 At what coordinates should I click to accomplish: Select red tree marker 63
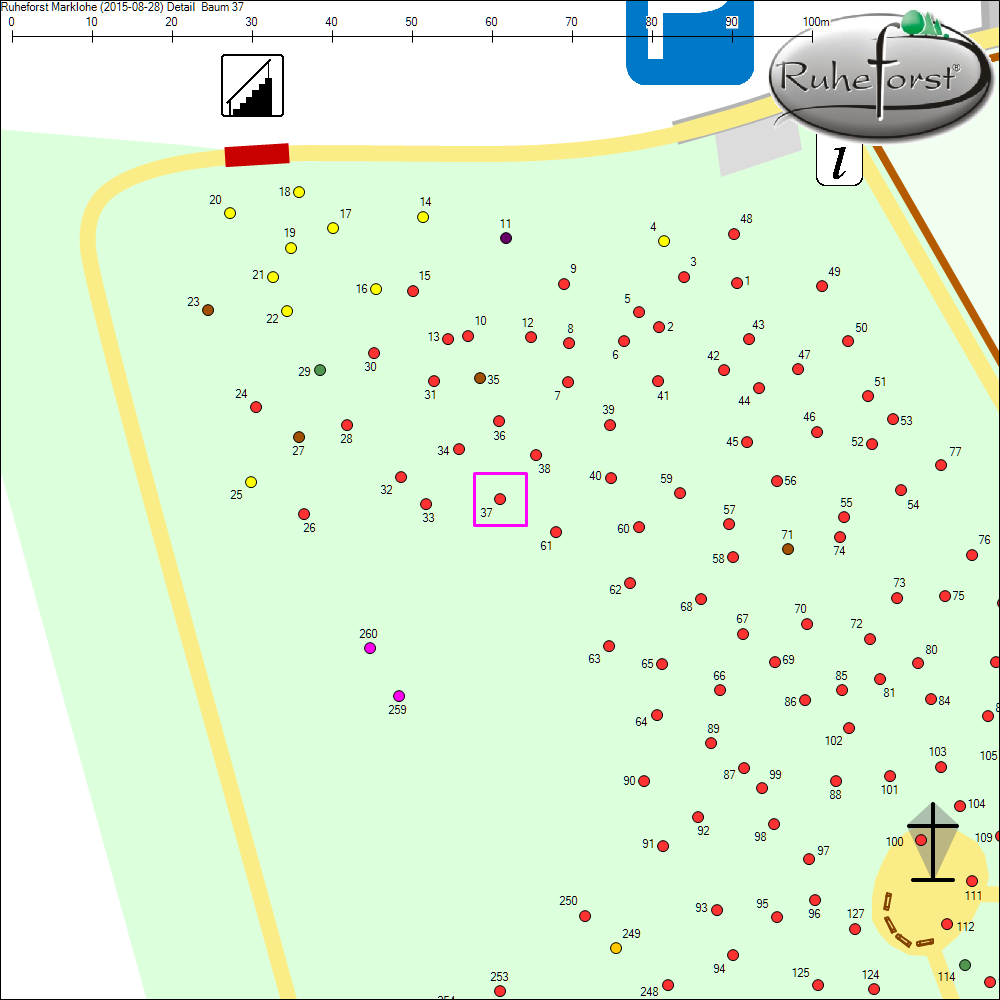[609, 646]
